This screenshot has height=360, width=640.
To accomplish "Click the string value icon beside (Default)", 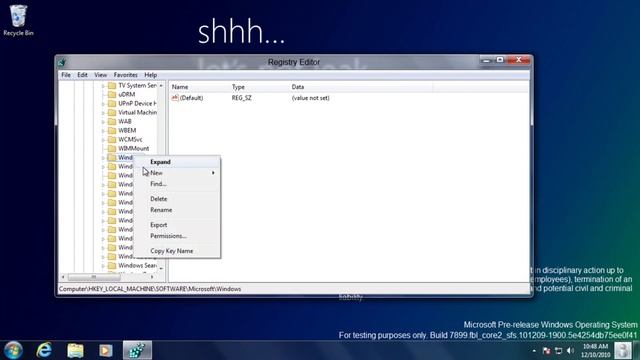I will click(175, 98).
